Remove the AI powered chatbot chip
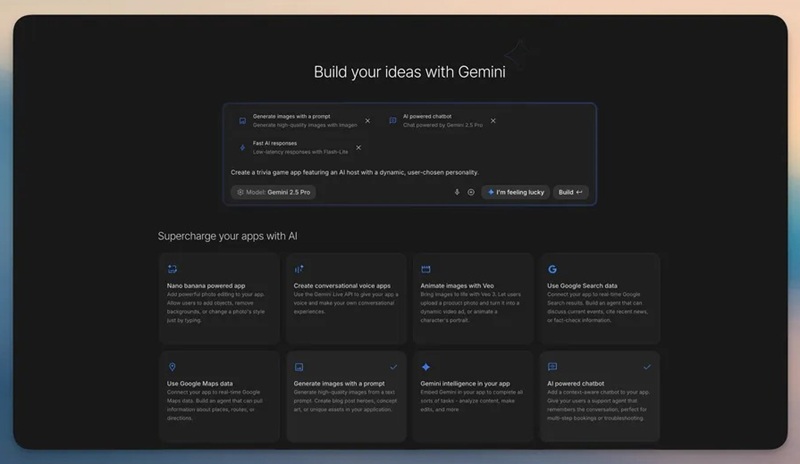800x464 pixels. [x=493, y=121]
